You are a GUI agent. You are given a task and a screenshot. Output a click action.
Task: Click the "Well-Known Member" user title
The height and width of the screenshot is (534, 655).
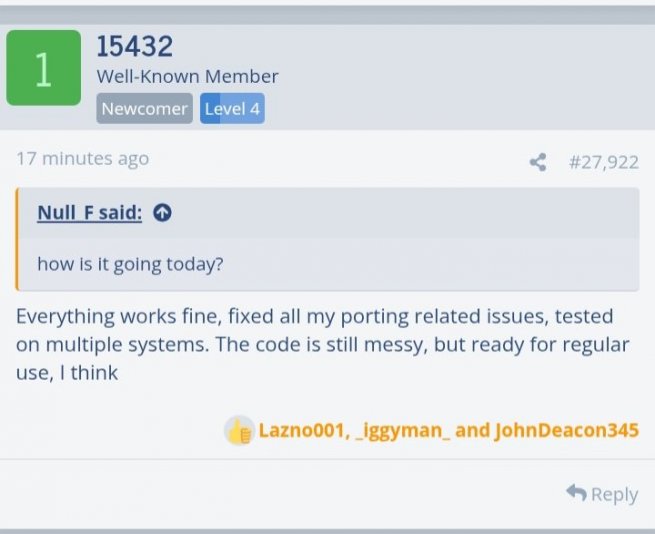pyautogui.click(x=187, y=76)
